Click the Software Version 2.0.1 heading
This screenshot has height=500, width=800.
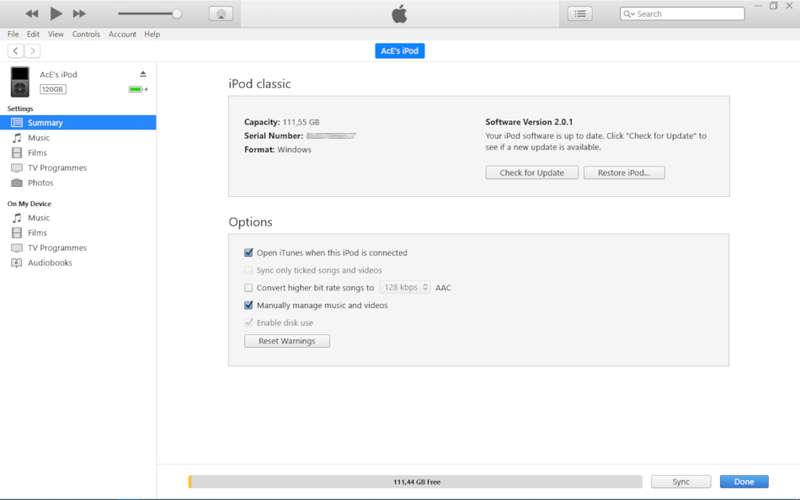coord(529,122)
